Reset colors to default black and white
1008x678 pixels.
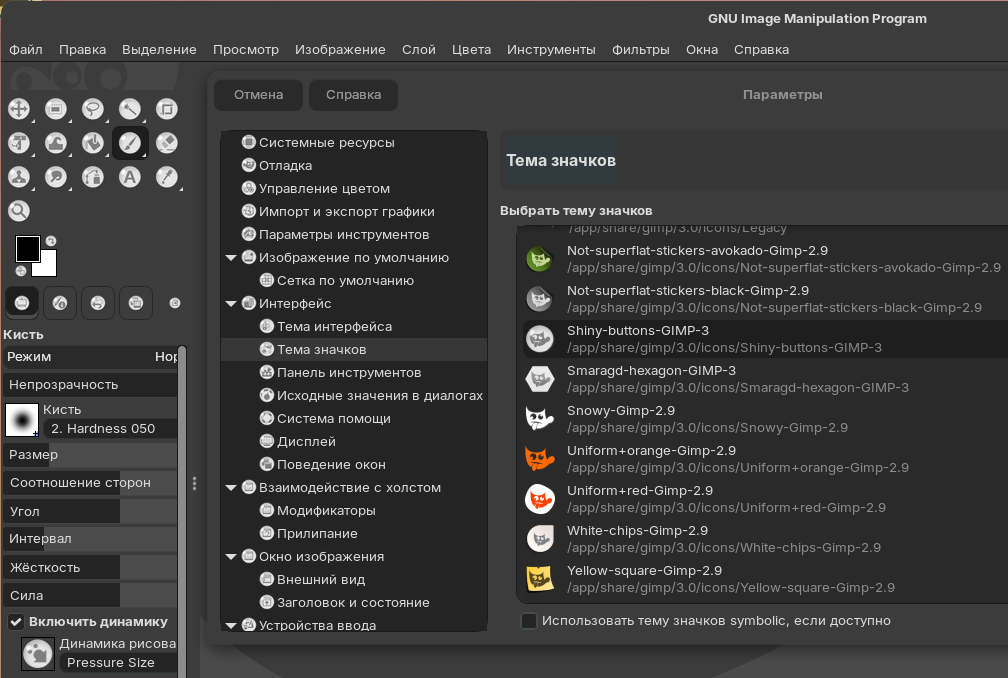coord(21,271)
